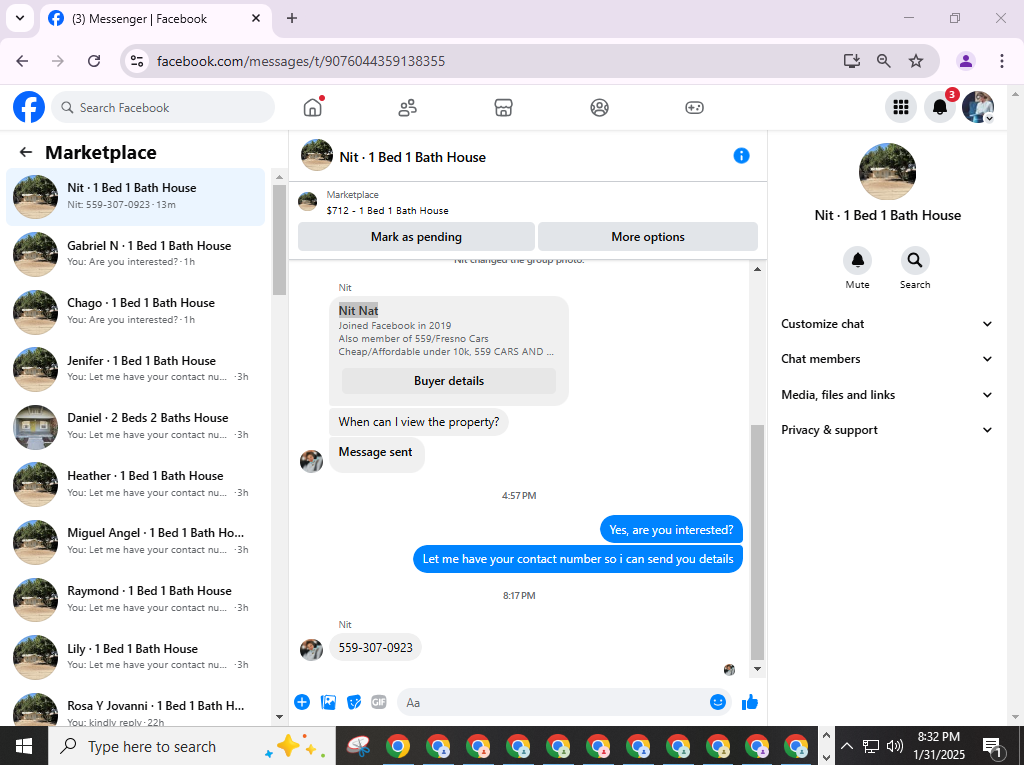Open the notifications bell with 3 badge
This screenshot has width=1024, height=765.
click(x=940, y=107)
